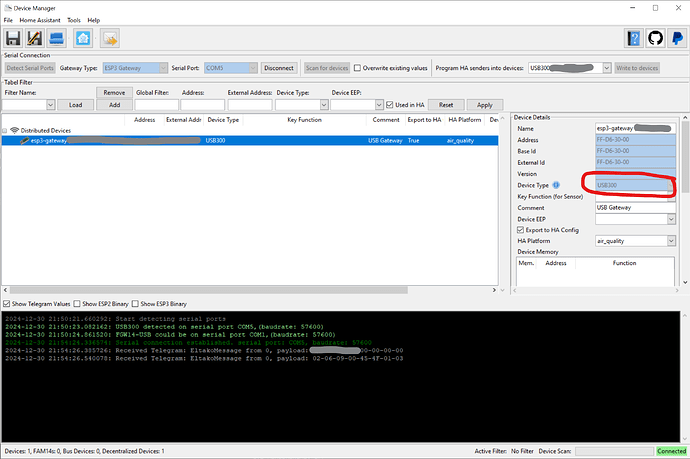Open the Help menu

click(x=94, y=20)
